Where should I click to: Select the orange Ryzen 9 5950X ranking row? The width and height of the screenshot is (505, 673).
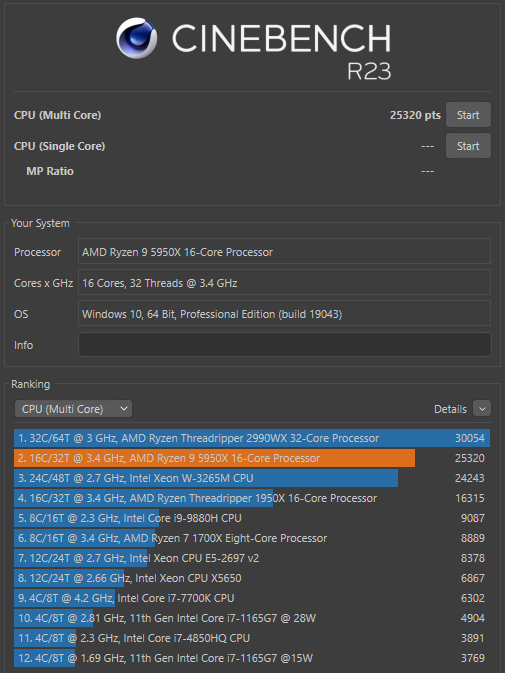tap(252, 458)
